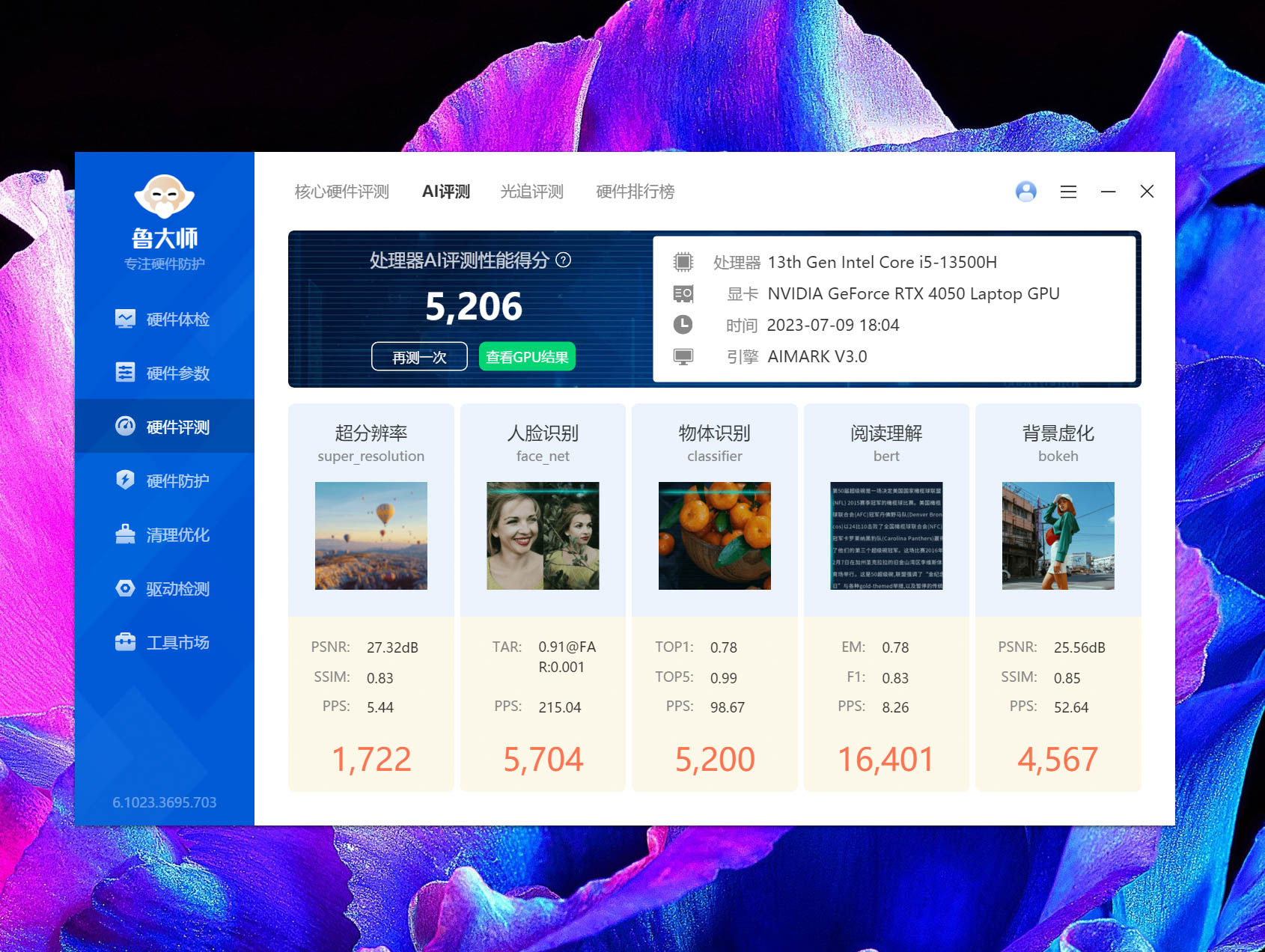Screen dimensions: 1265x952
Task: Open the hamburger main menu
Action: pyautogui.click(x=1068, y=192)
